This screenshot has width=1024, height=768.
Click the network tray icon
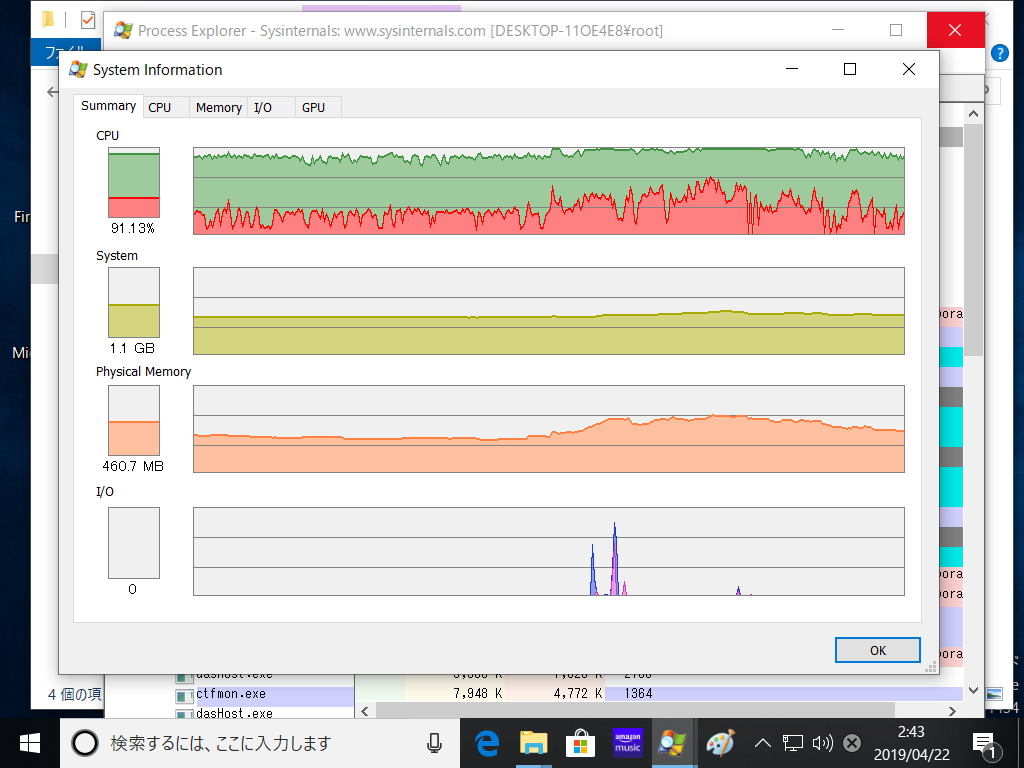[x=793, y=743]
